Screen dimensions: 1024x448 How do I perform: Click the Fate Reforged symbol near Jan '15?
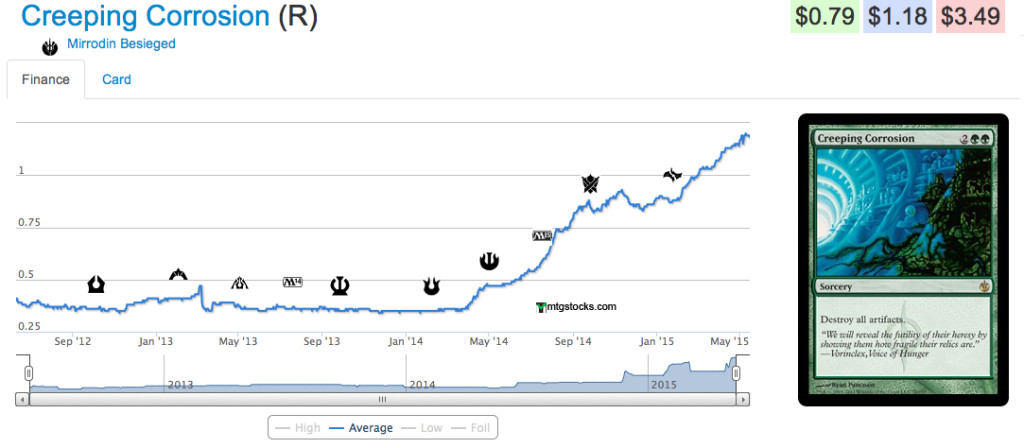pos(672,174)
